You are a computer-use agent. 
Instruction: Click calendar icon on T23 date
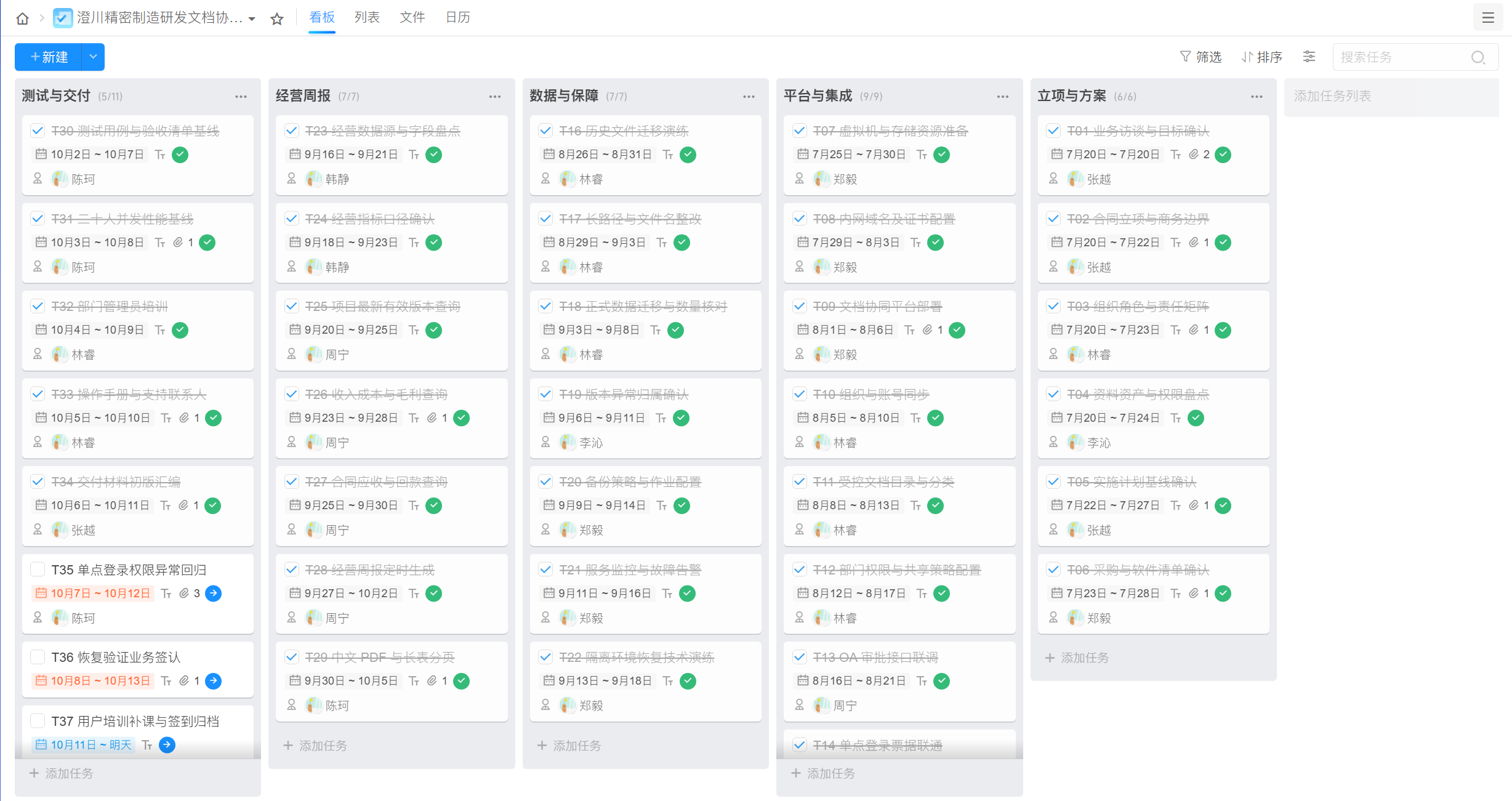295,155
